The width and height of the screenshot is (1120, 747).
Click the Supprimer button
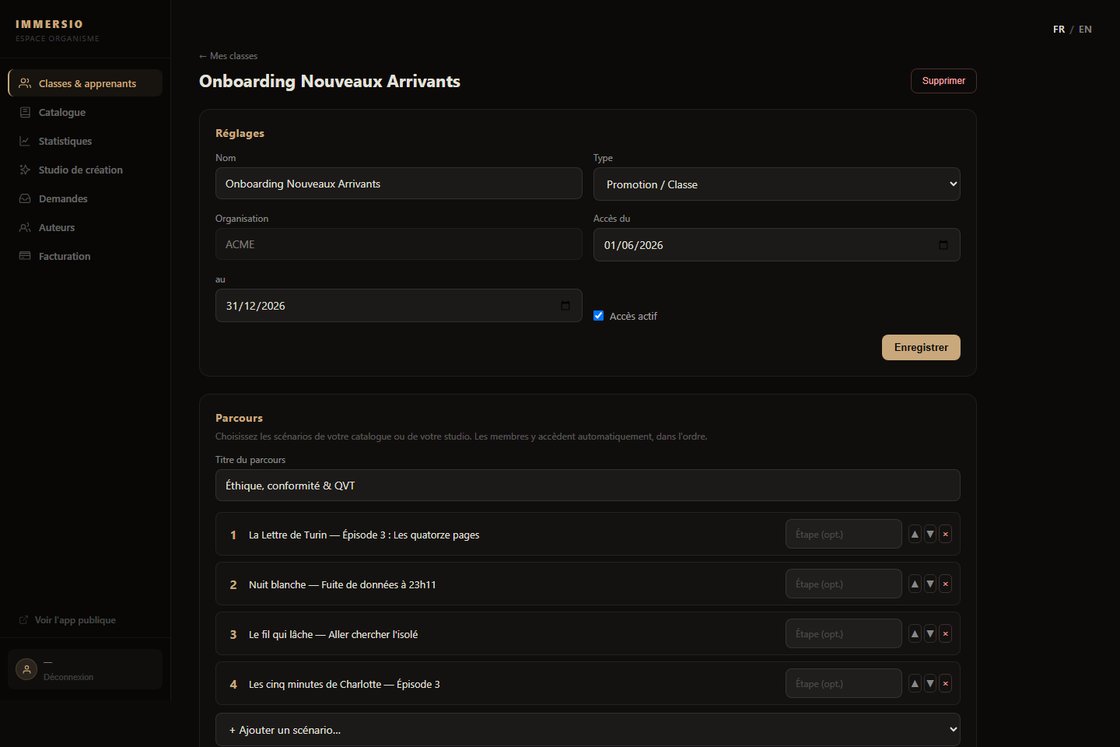[943, 81]
